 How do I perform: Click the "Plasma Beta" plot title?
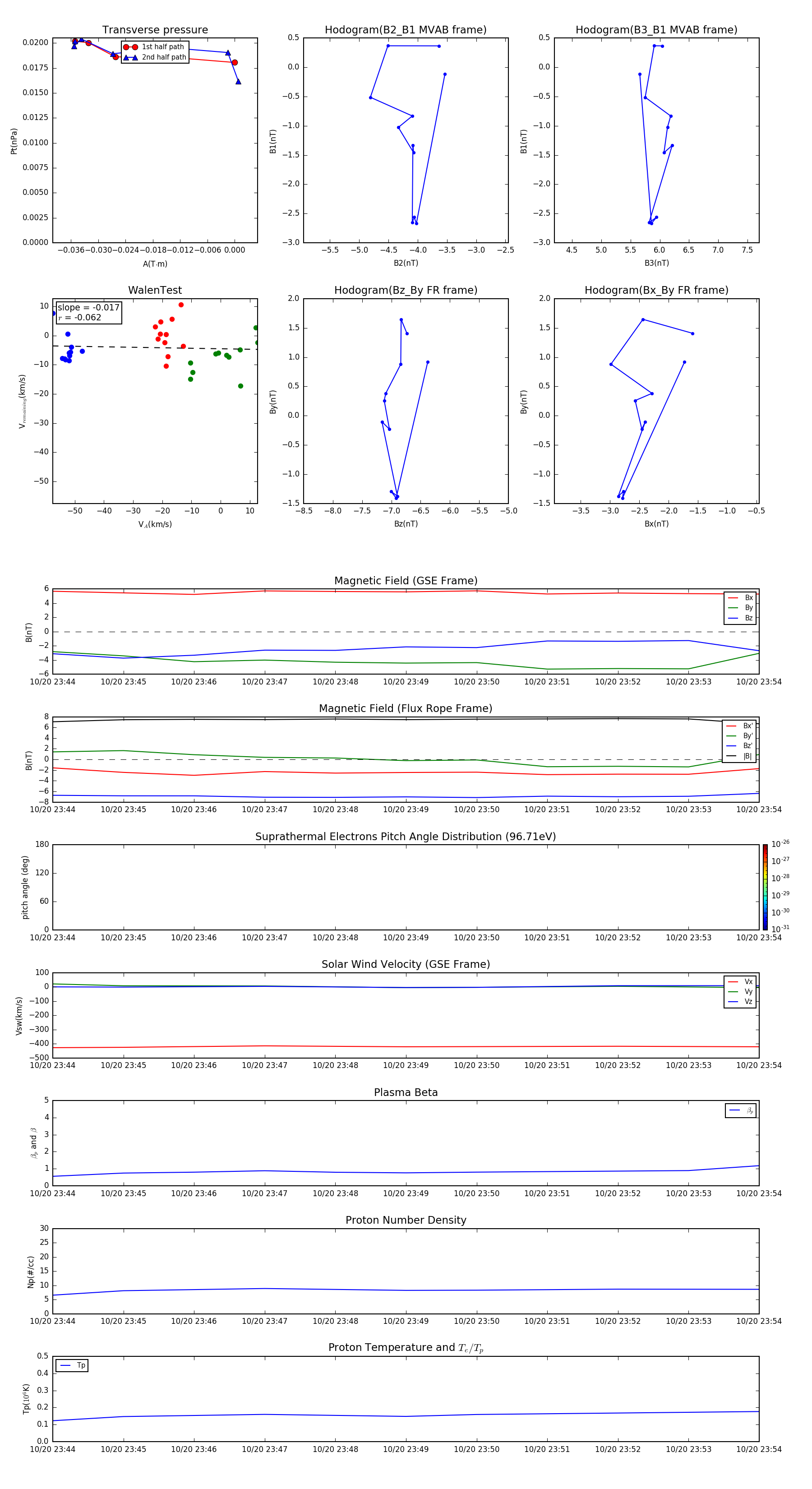coord(406,1092)
